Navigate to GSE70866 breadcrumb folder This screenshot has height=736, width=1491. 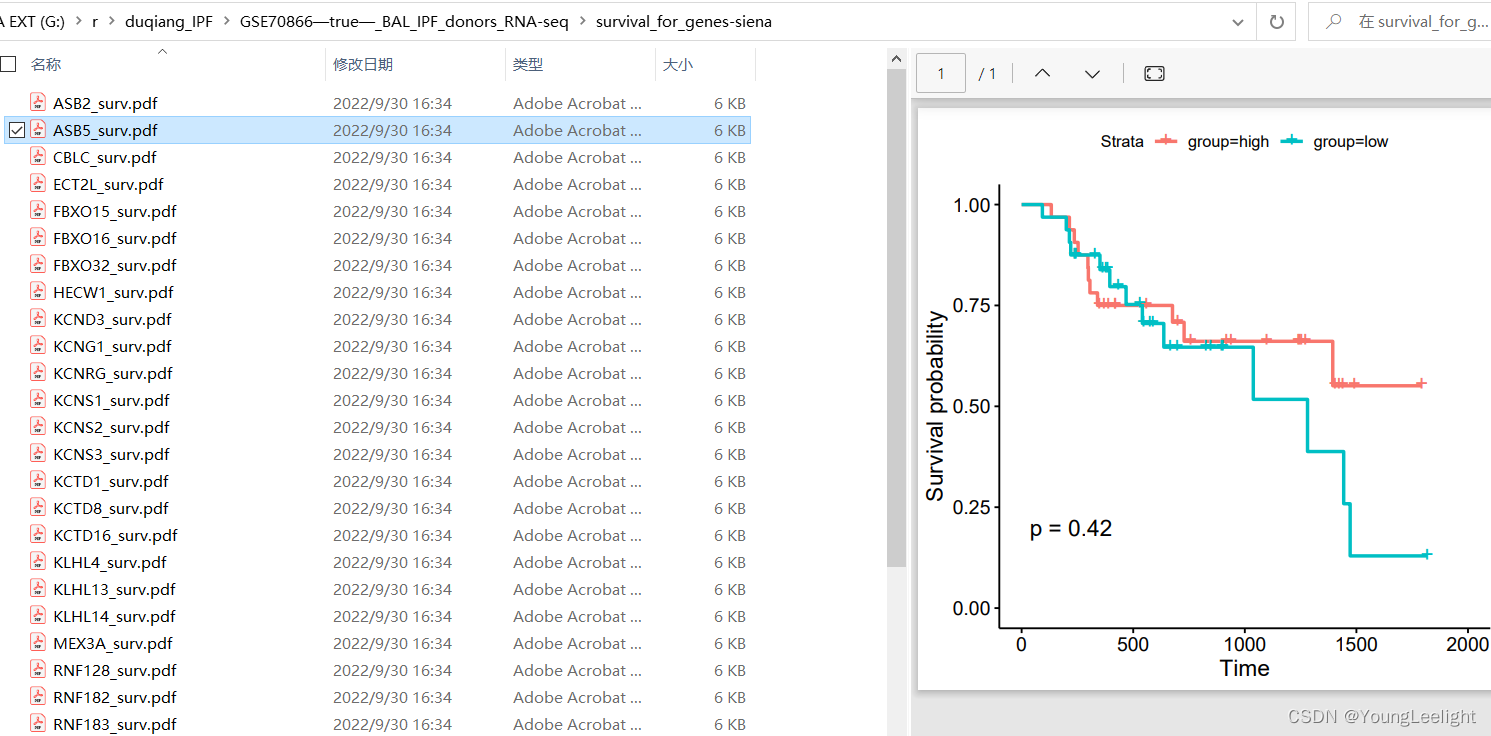pos(404,21)
